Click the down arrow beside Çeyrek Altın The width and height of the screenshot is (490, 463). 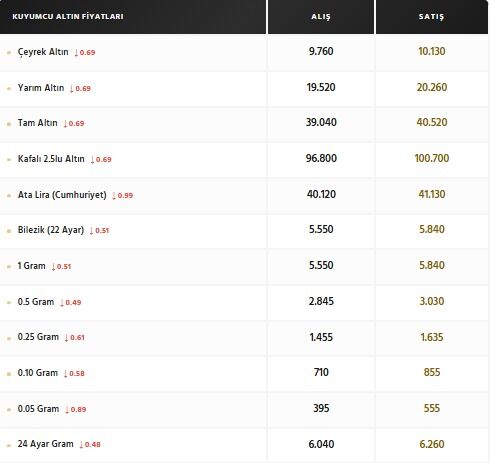(76, 53)
